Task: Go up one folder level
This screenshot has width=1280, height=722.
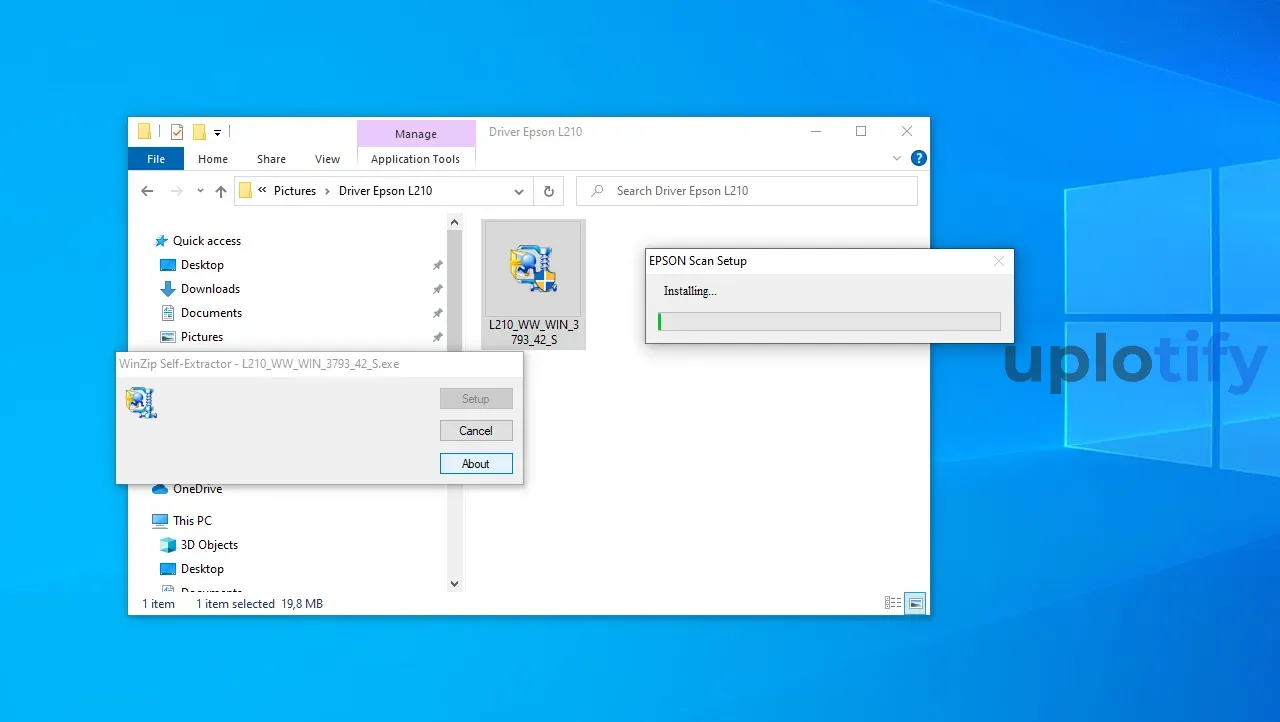Action: click(221, 191)
